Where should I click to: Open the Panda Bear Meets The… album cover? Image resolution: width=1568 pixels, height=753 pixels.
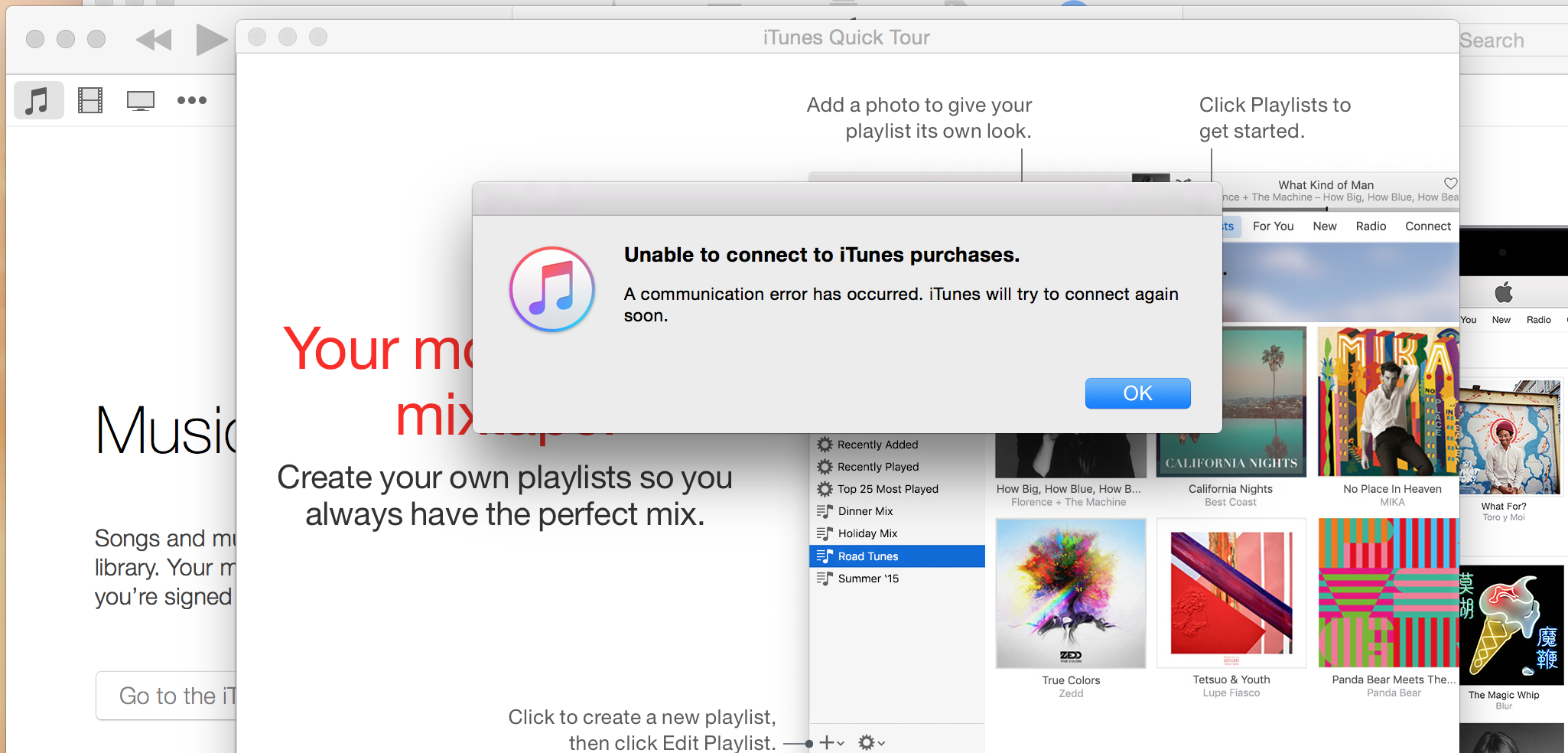coord(1388,593)
